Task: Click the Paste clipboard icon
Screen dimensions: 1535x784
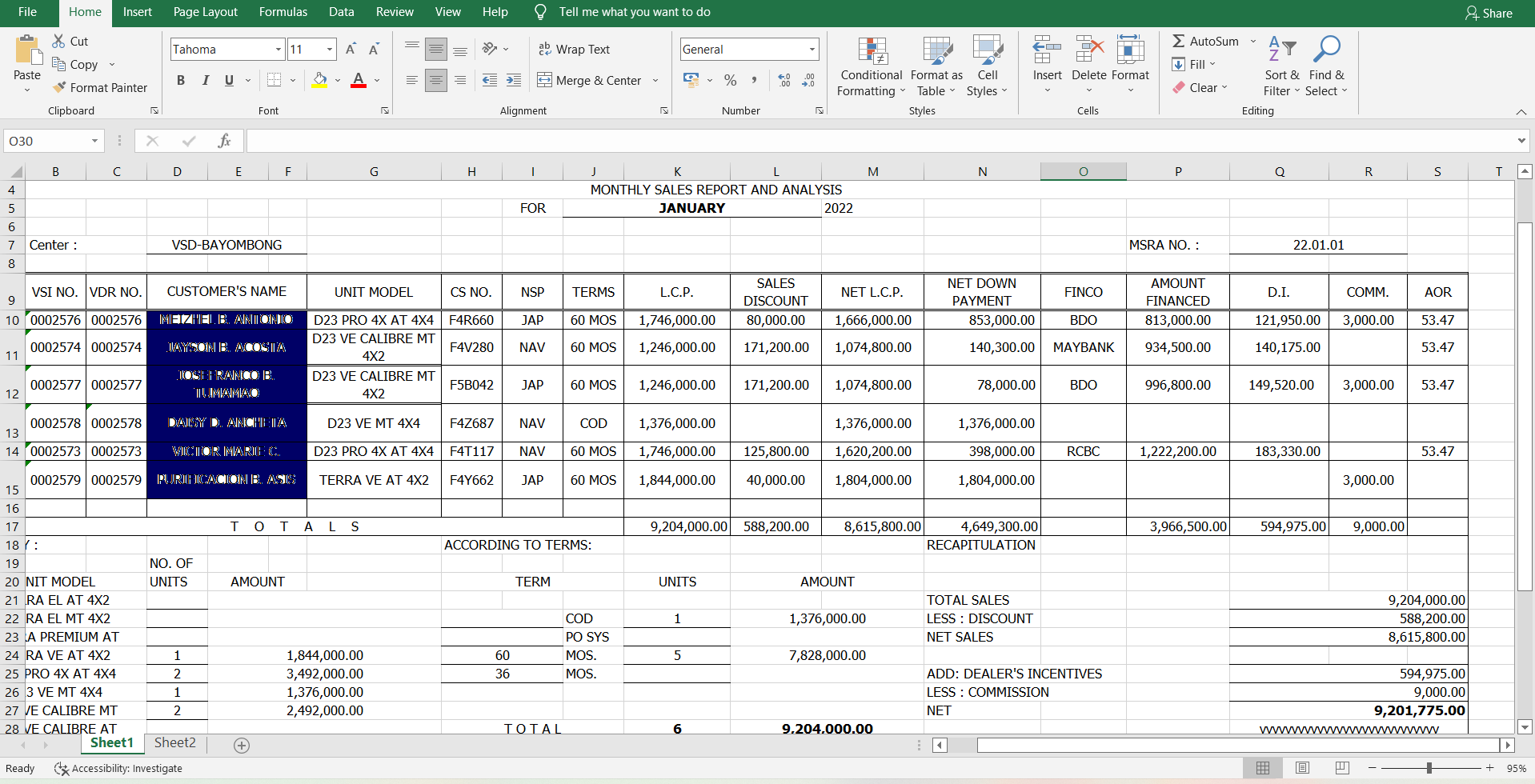Action: [x=28, y=50]
